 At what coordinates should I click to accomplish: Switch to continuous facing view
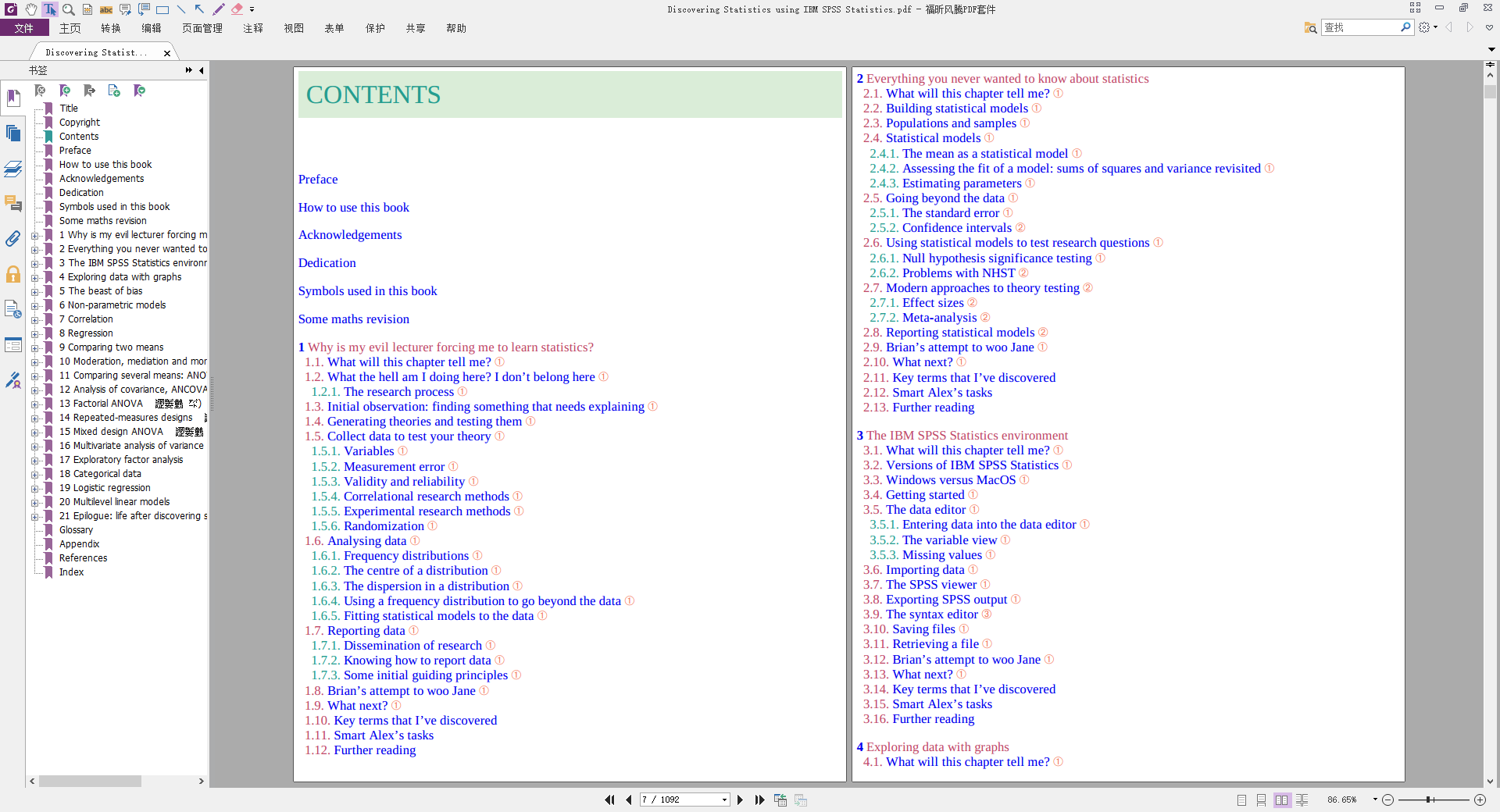[1302, 800]
